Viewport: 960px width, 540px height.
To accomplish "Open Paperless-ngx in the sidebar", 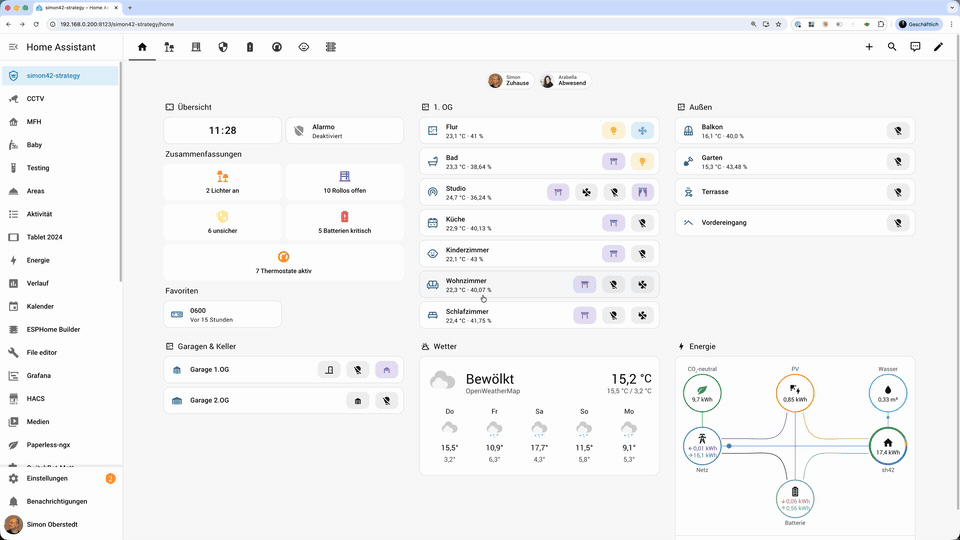I will point(60,445).
